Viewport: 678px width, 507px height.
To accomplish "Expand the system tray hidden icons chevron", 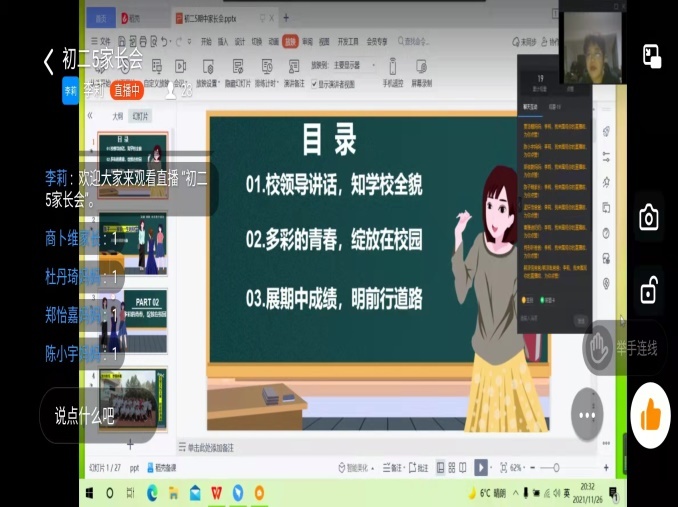I will (515, 493).
